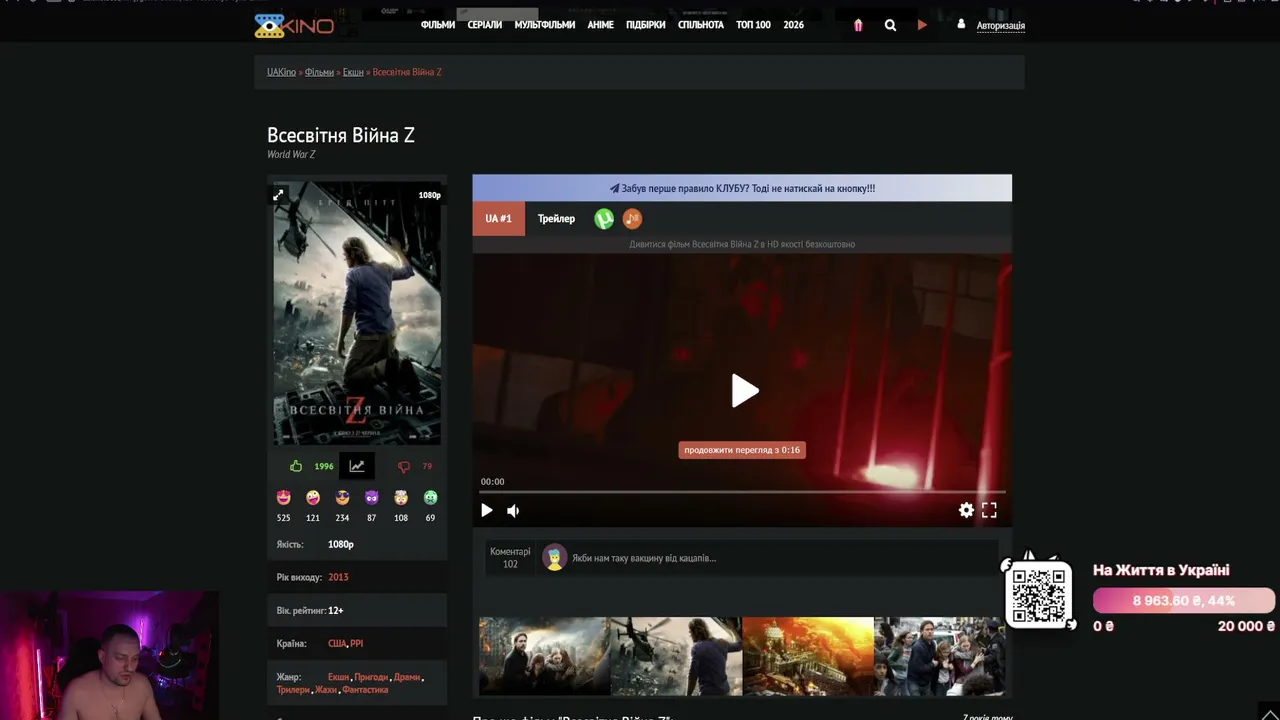Open the first screenshot with the family in ruins
The width and height of the screenshot is (1280, 720).
click(x=544, y=656)
